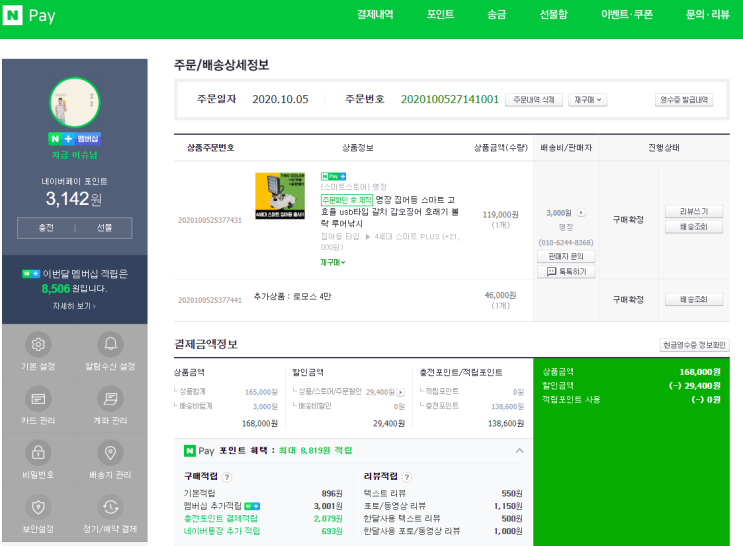Click the Naver N logo icon
Viewport: 743px width, 546px height.
coord(12,15)
